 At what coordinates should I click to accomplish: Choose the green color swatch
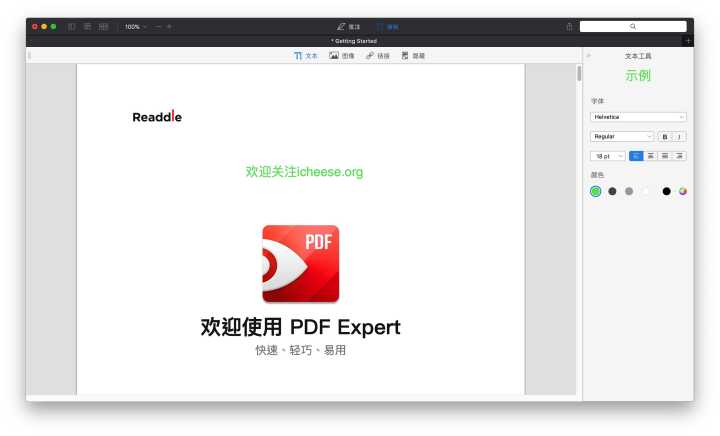(596, 191)
